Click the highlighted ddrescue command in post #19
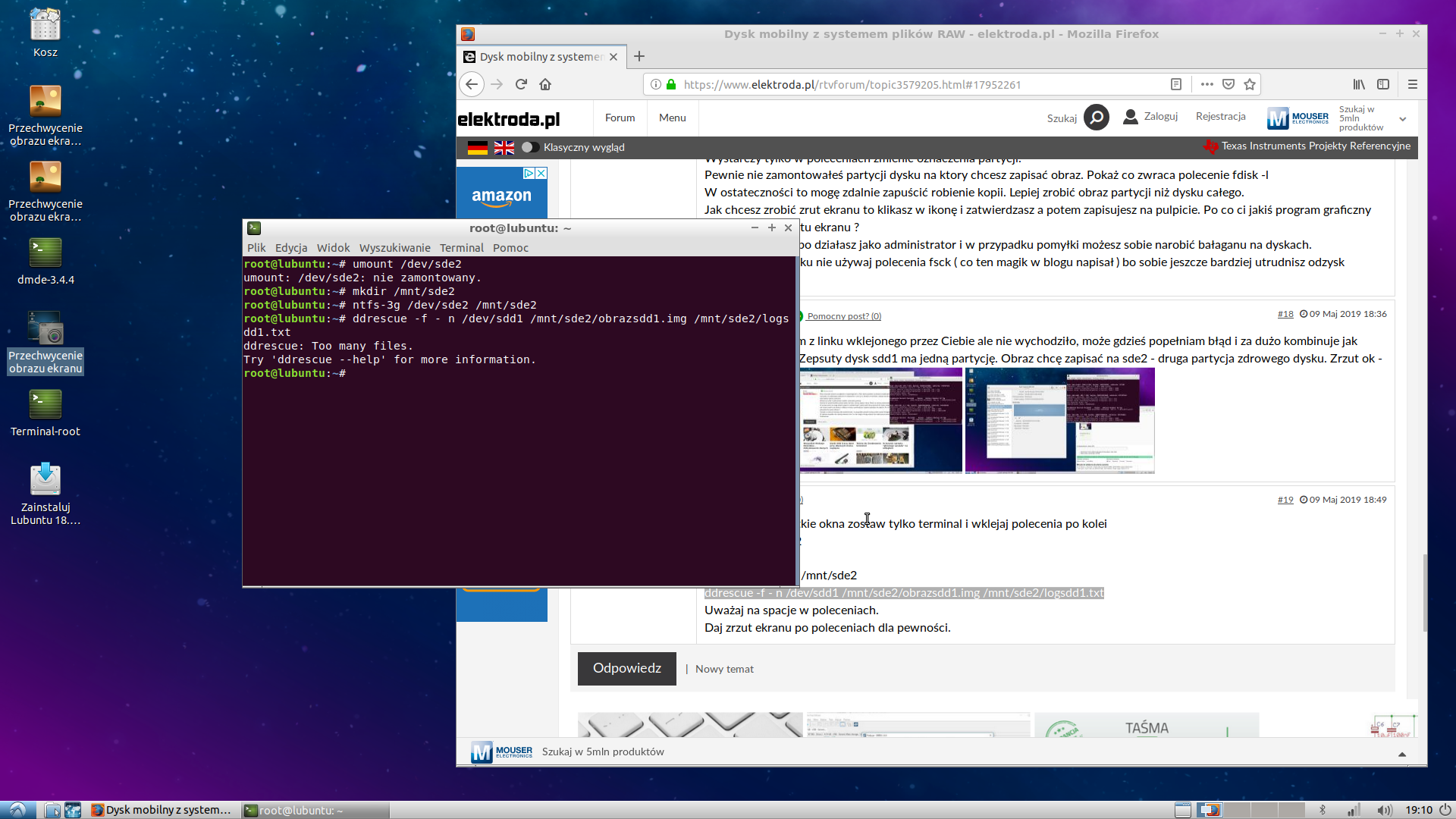 click(x=904, y=593)
